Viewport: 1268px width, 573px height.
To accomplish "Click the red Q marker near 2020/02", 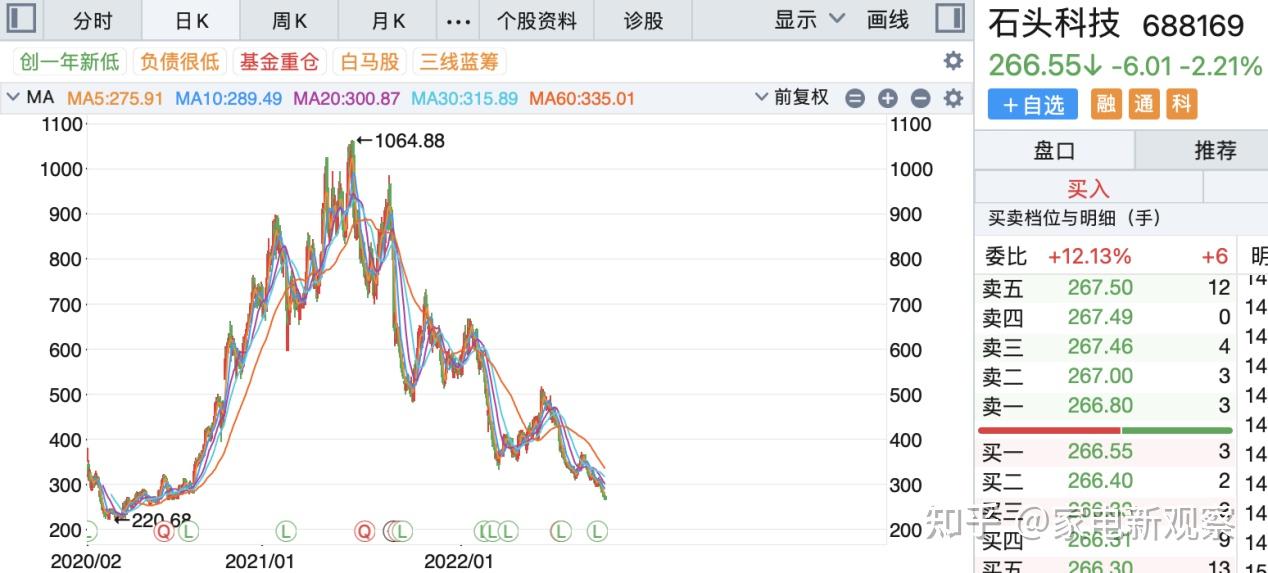I will coord(163,531).
